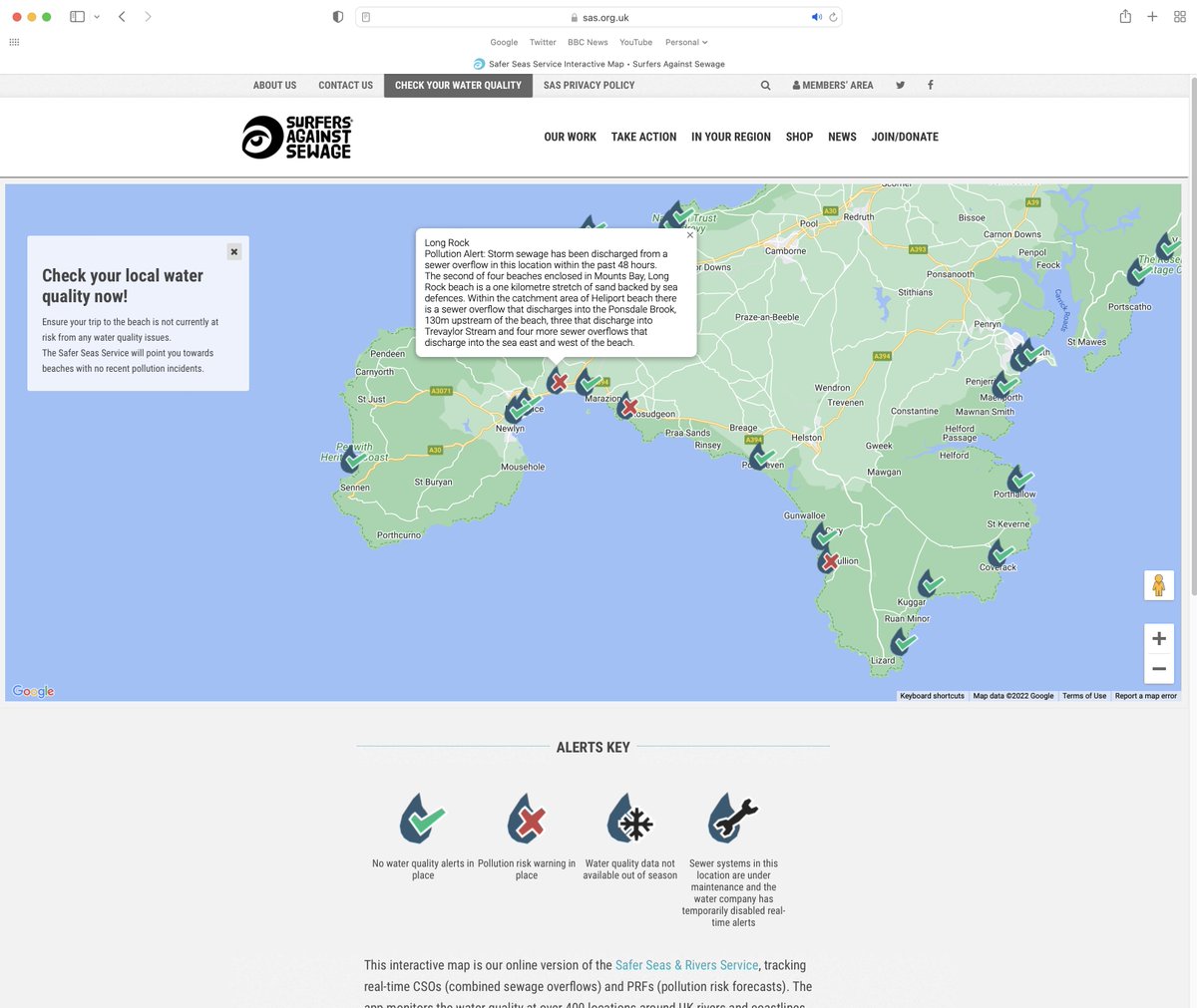This screenshot has height=1008, width=1197.
Task: Select the green-check marker near Kuggar
Action: [x=929, y=582]
